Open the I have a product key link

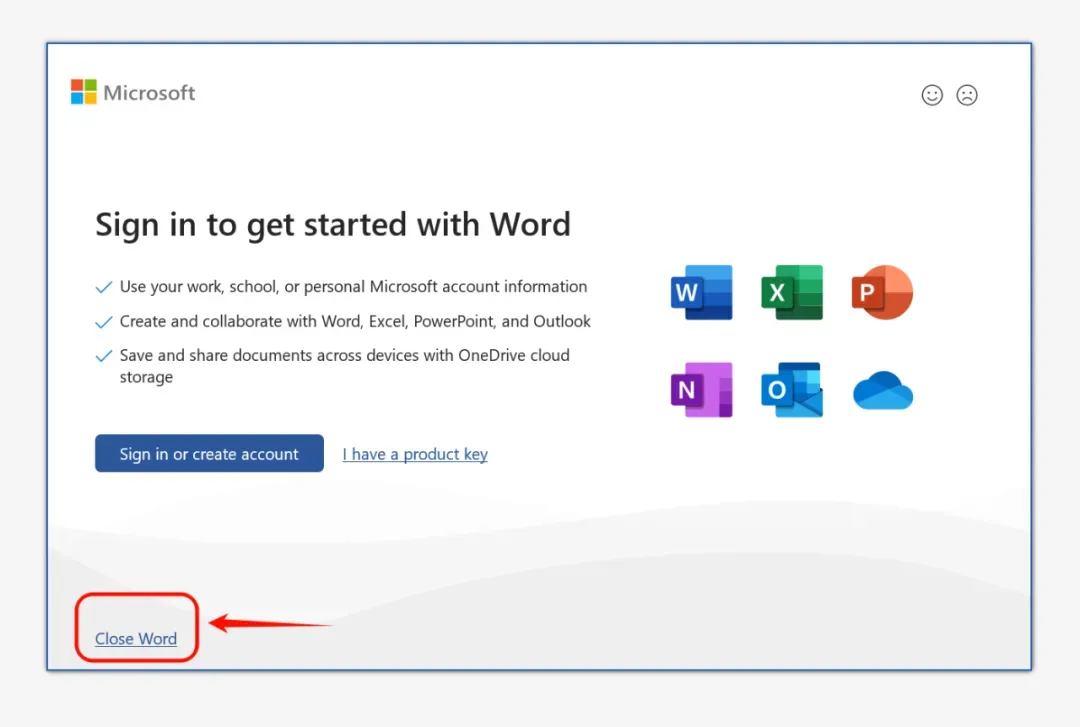coord(415,454)
